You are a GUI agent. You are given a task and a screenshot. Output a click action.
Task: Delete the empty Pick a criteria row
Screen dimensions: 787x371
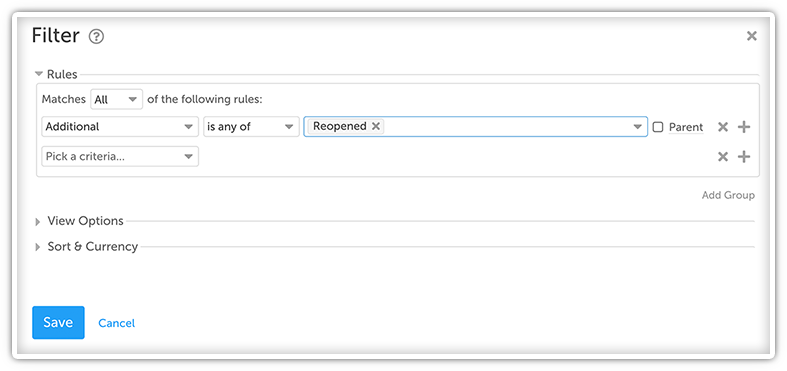[723, 157]
